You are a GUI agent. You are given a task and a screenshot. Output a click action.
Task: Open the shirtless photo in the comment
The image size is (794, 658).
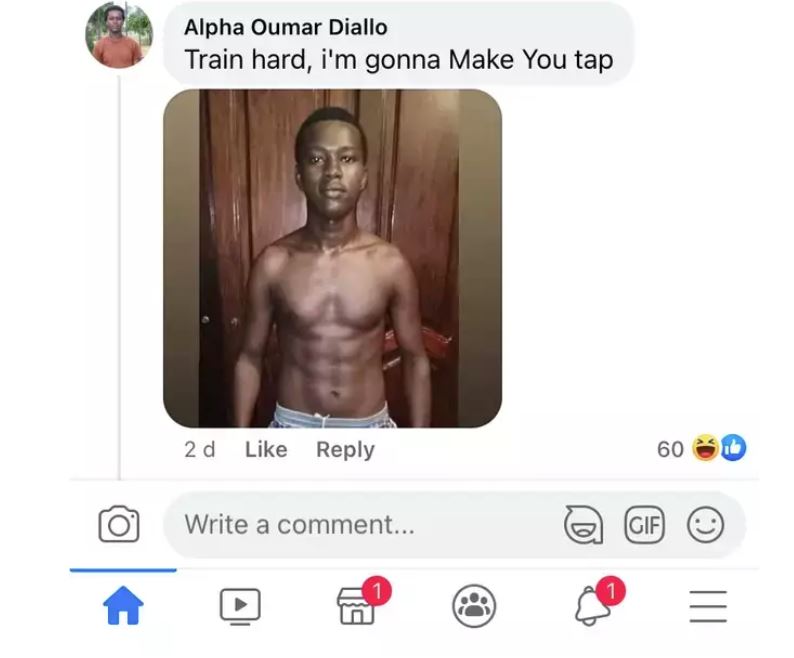tap(333, 258)
